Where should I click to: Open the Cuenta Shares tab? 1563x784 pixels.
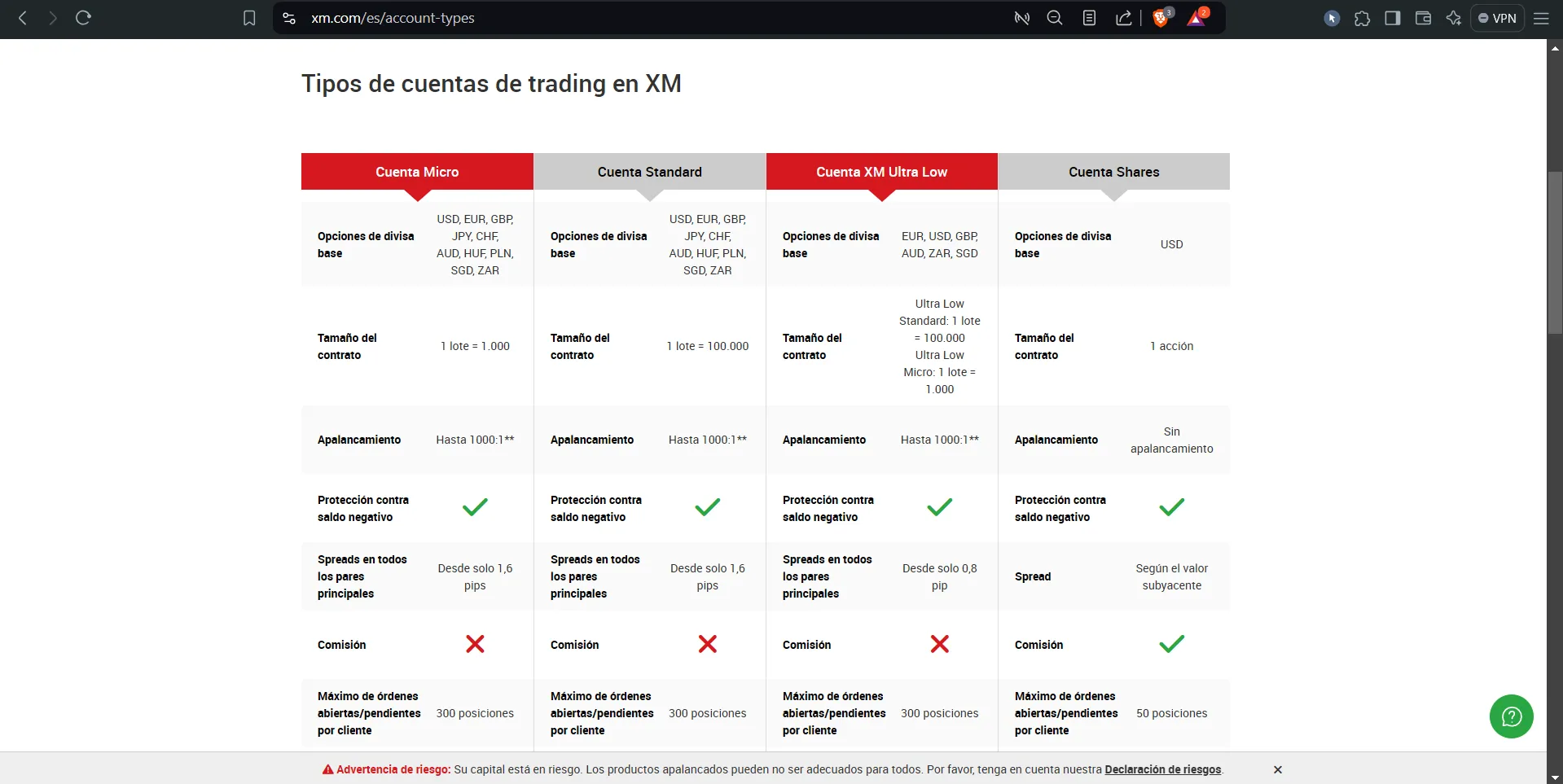point(1114,172)
